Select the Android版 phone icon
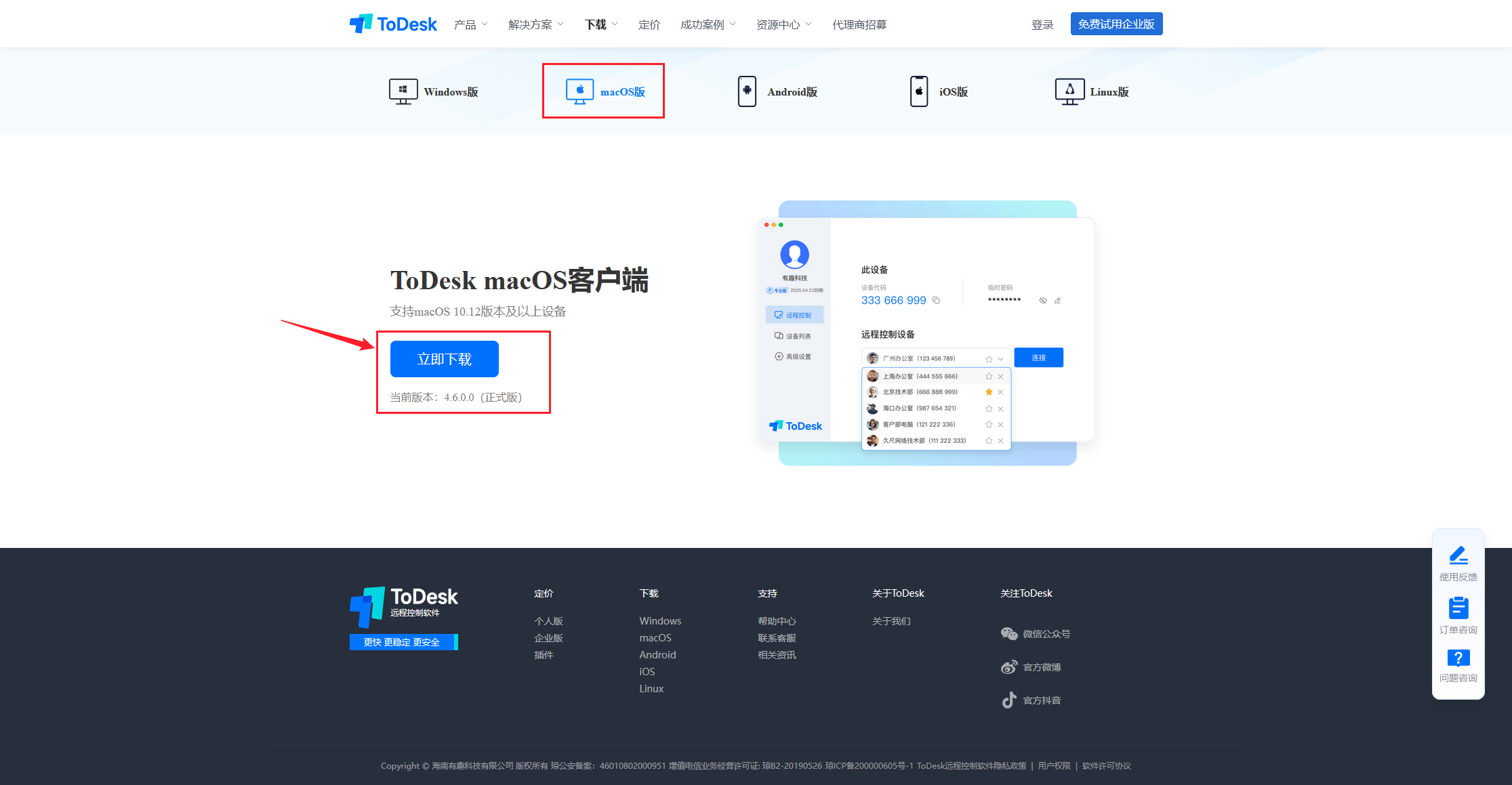Image resolution: width=1512 pixels, height=785 pixels. point(747,91)
